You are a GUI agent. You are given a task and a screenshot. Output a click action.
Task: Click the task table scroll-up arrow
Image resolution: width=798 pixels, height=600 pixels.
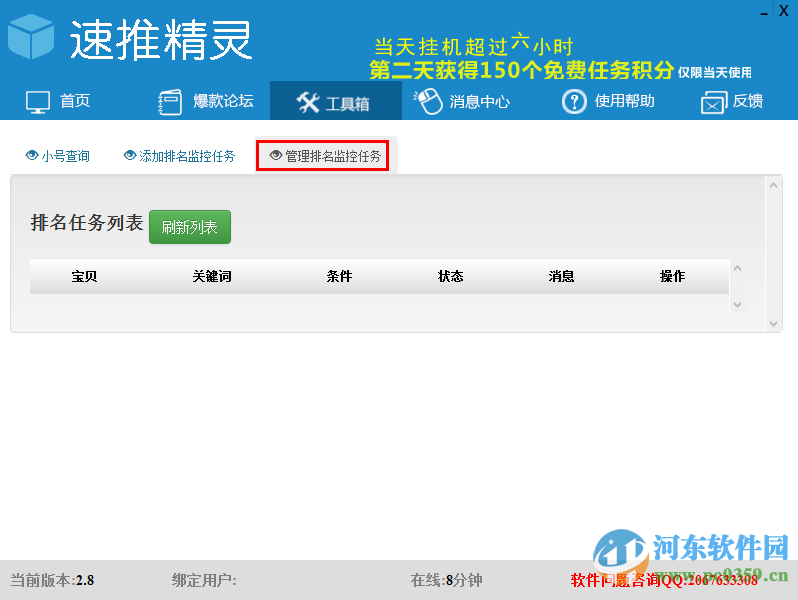click(737, 268)
